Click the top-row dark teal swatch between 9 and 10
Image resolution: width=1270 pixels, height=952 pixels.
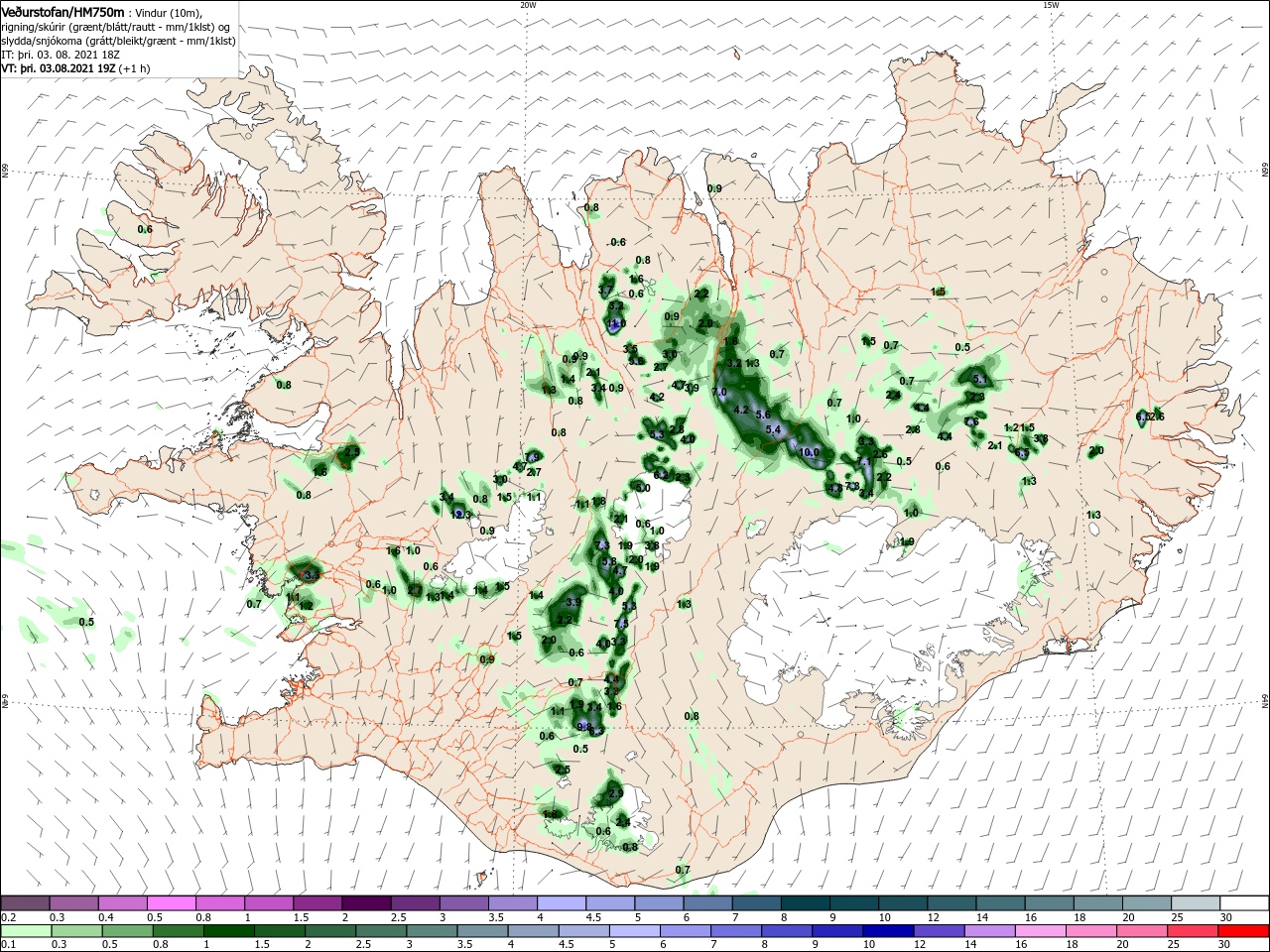[x=853, y=902]
